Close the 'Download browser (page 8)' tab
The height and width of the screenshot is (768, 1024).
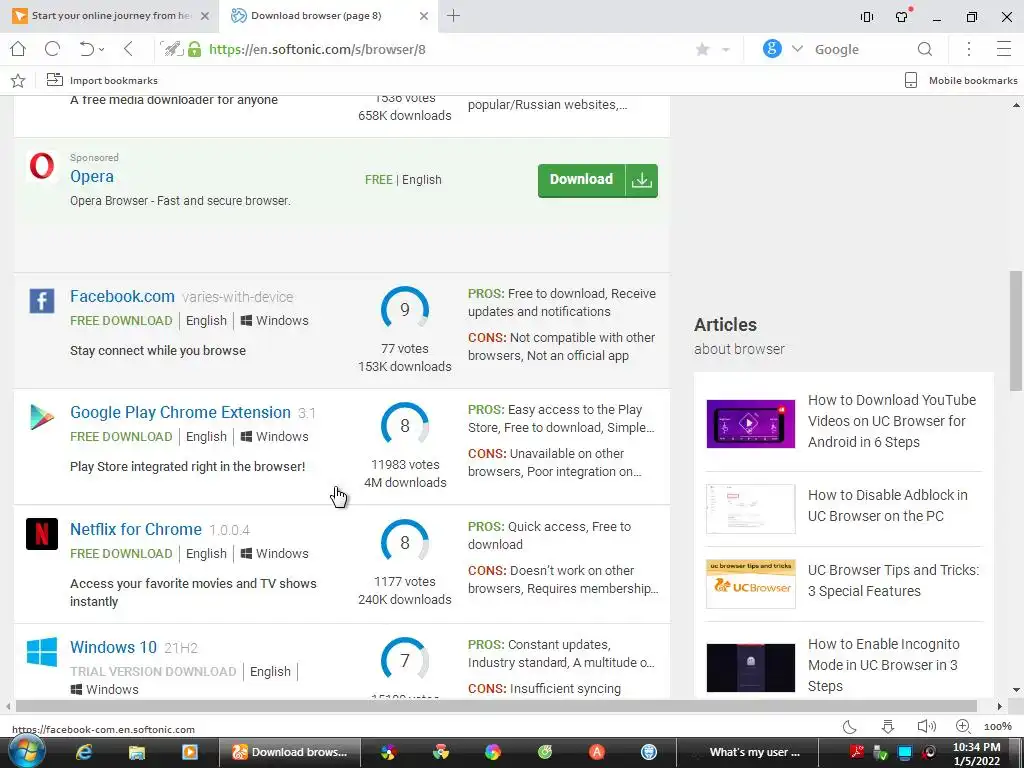[424, 16]
